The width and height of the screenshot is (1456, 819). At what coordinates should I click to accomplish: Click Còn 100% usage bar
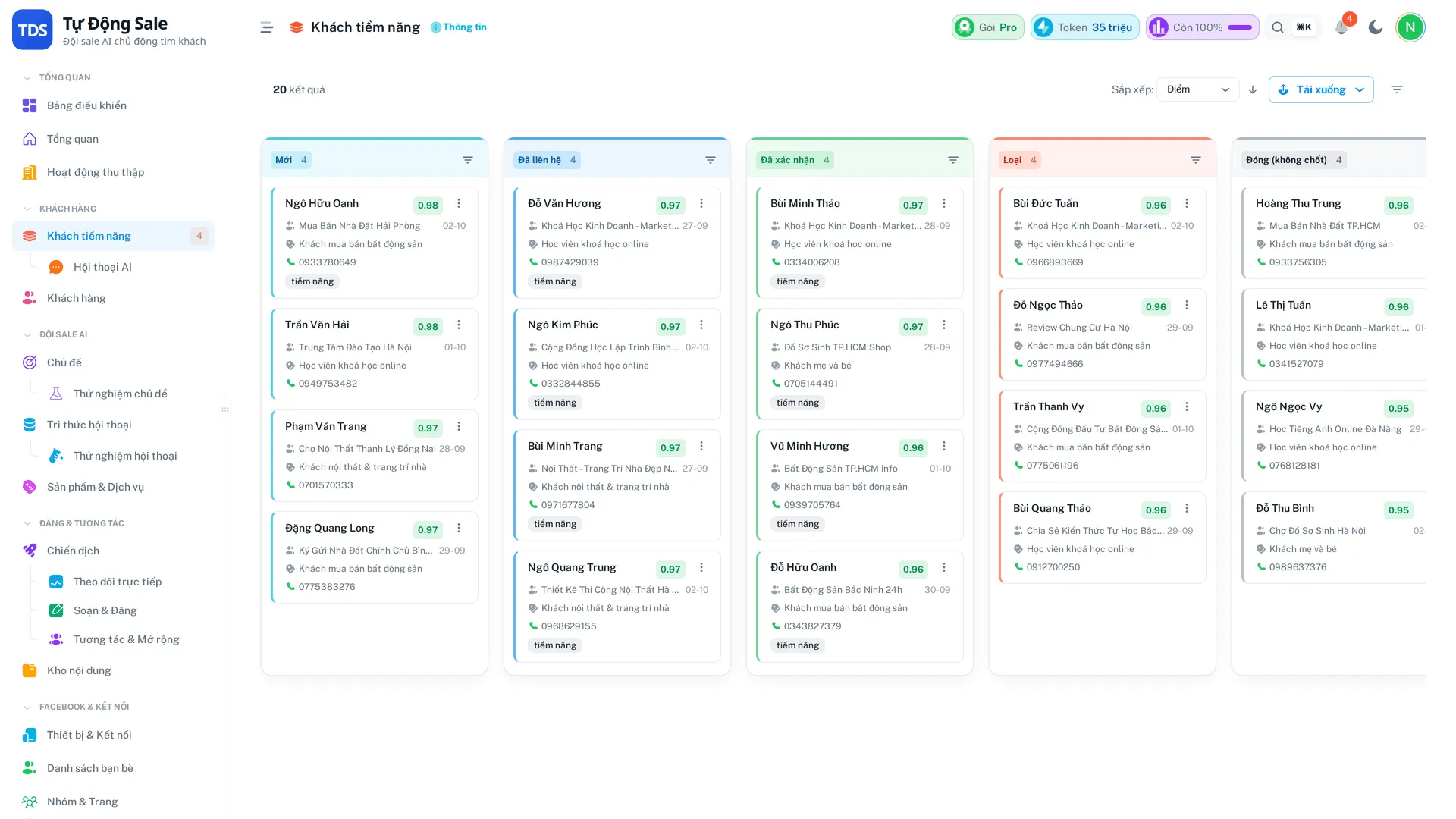tap(1202, 27)
